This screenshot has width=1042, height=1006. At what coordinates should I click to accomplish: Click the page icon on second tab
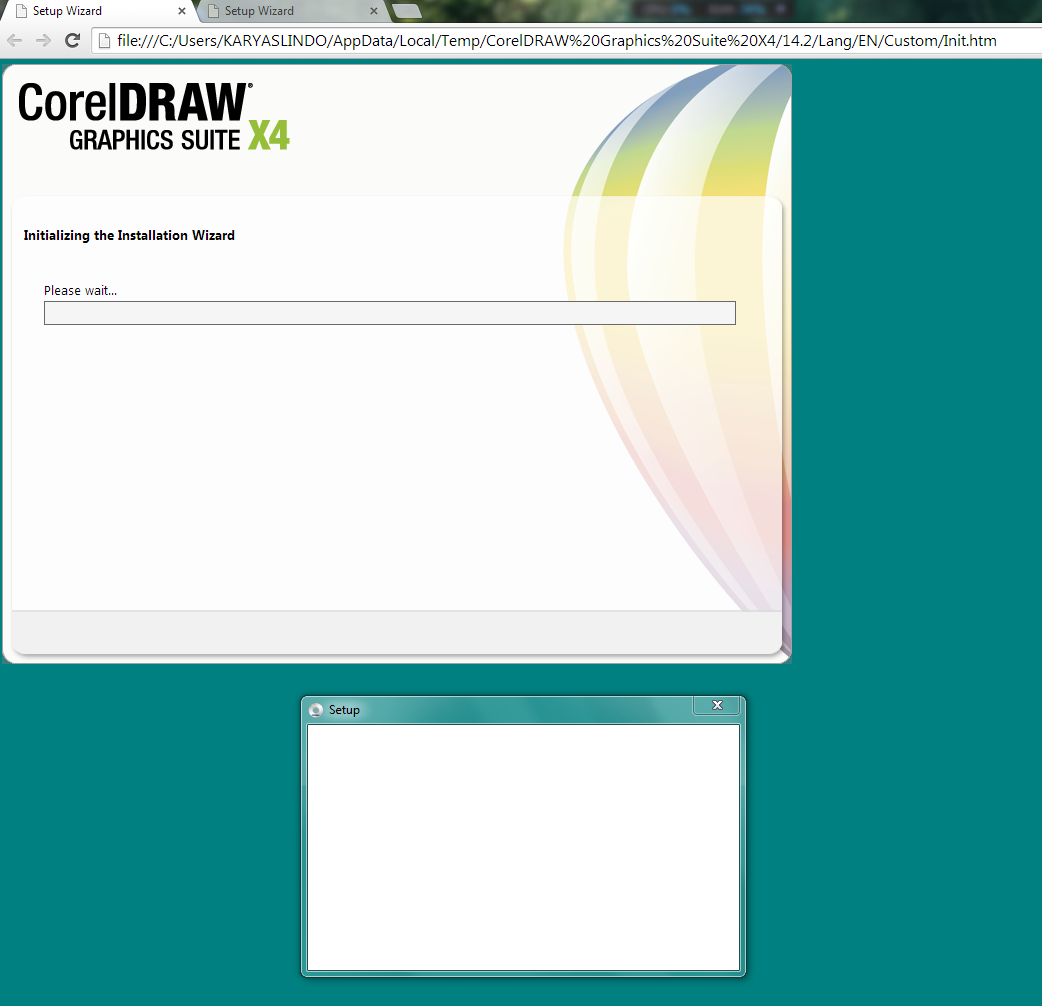tap(213, 11)
